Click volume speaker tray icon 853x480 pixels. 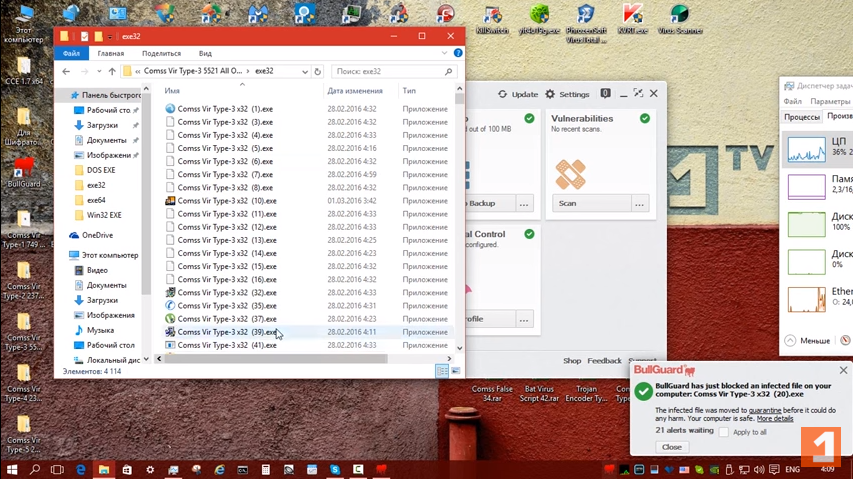[x=758, y=469]
